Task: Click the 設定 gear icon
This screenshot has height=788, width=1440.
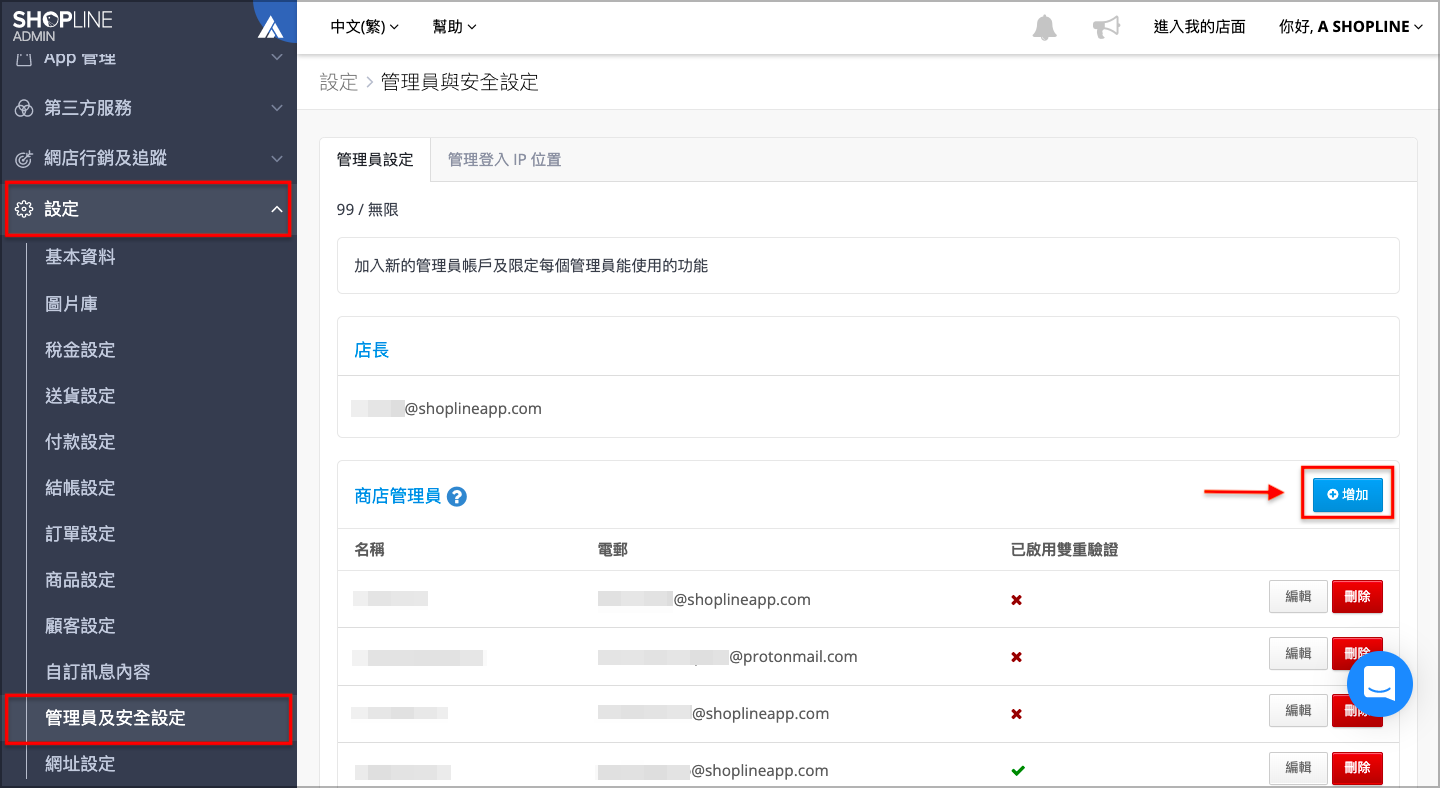Action: (x=24, y=209)
